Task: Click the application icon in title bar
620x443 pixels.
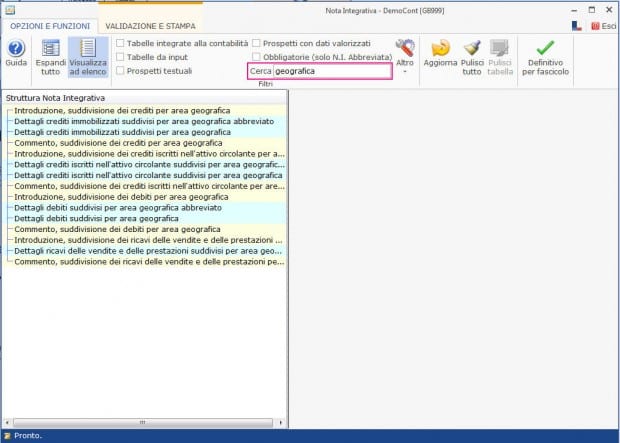Action: click(x=10, y=10)
